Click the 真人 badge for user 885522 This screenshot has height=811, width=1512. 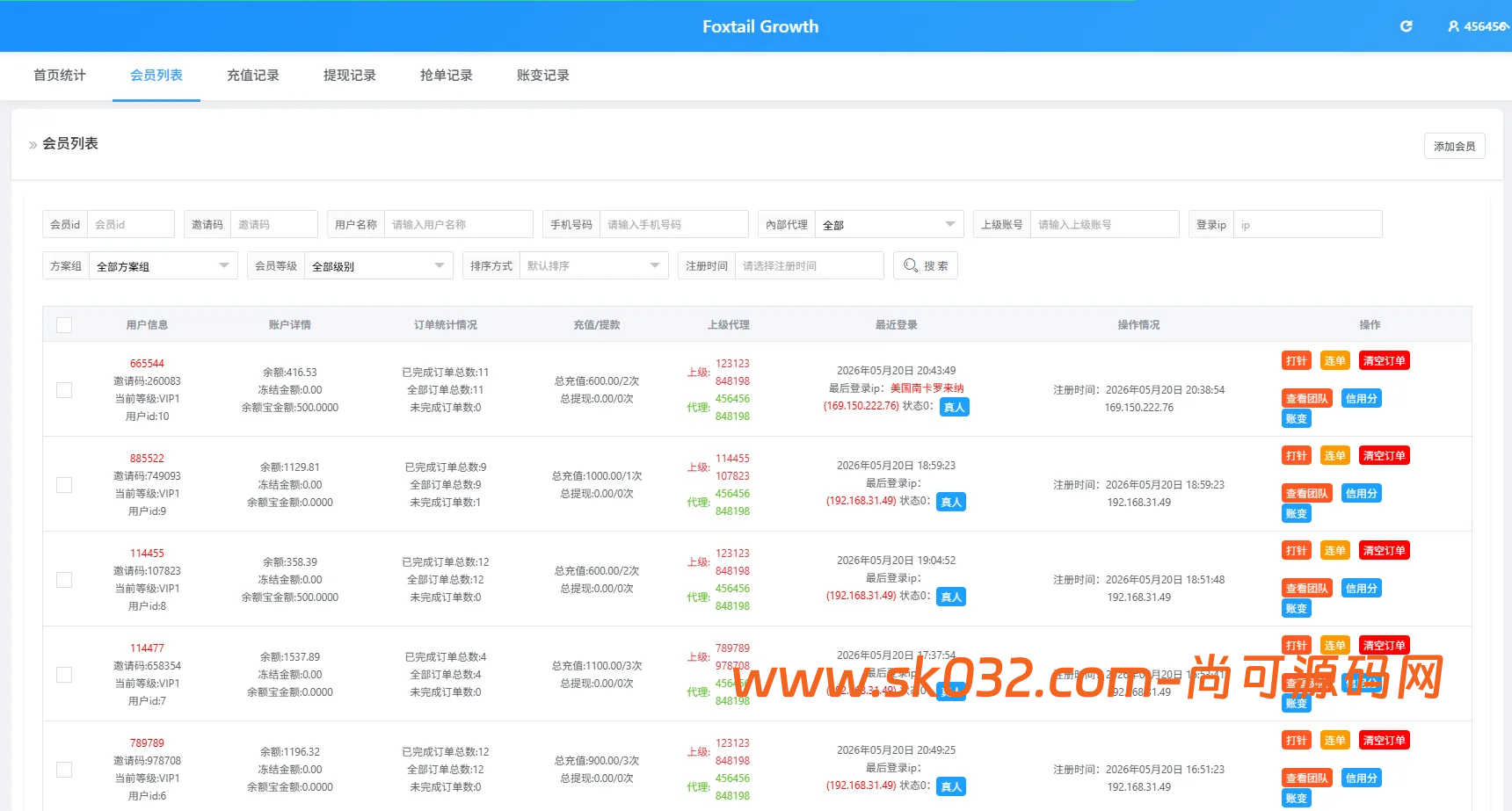pyautogui.click(x=951, y=502)
